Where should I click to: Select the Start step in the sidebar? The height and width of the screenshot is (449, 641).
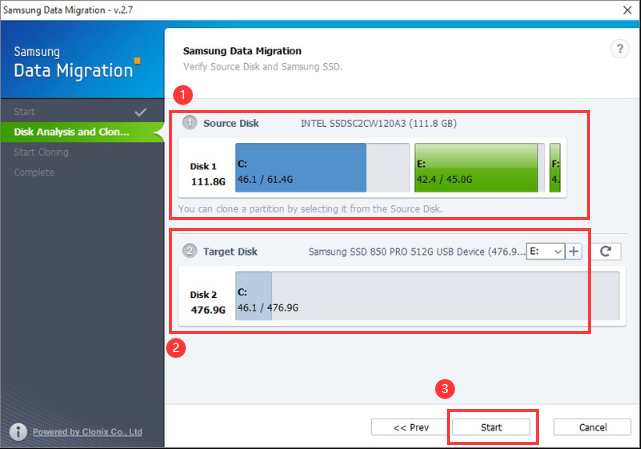pos(26,111)
